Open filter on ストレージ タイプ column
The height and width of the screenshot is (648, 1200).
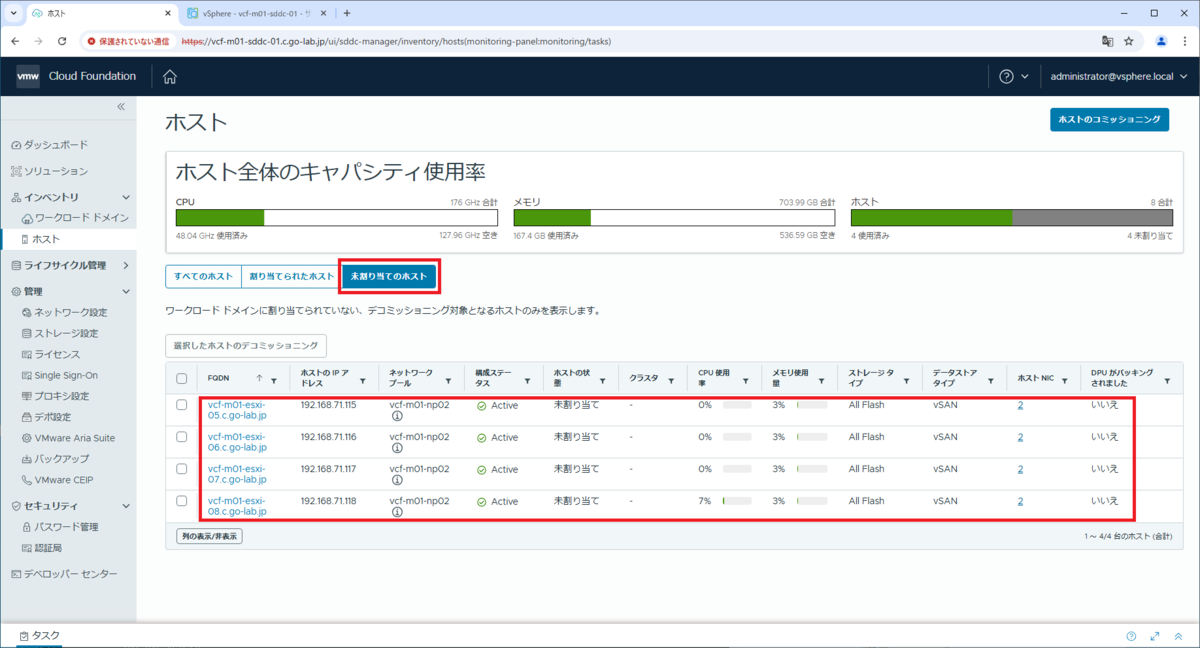(x=906, y=379)
